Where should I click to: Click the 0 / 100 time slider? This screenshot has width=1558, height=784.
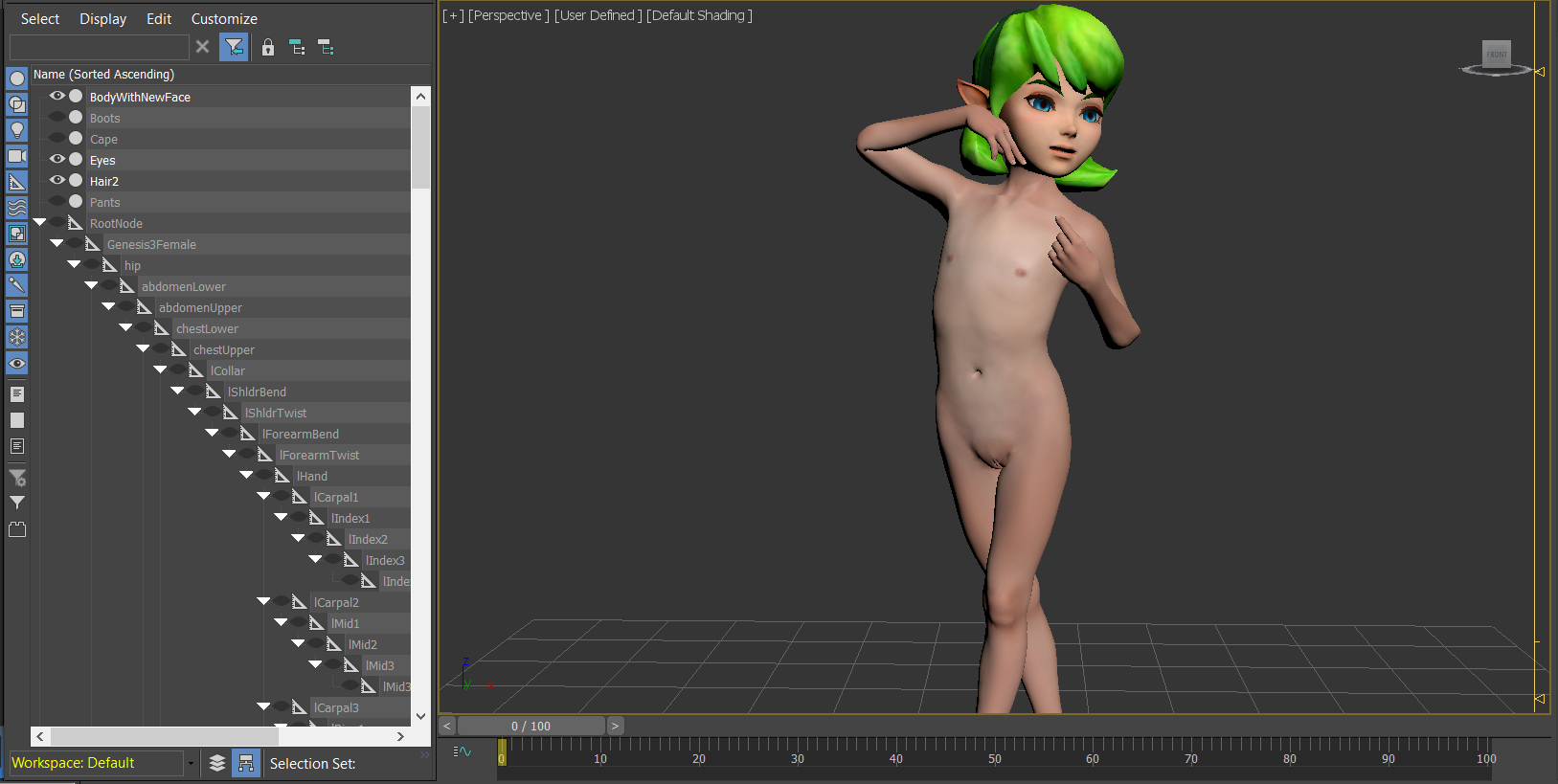click(x=531, y=726)
